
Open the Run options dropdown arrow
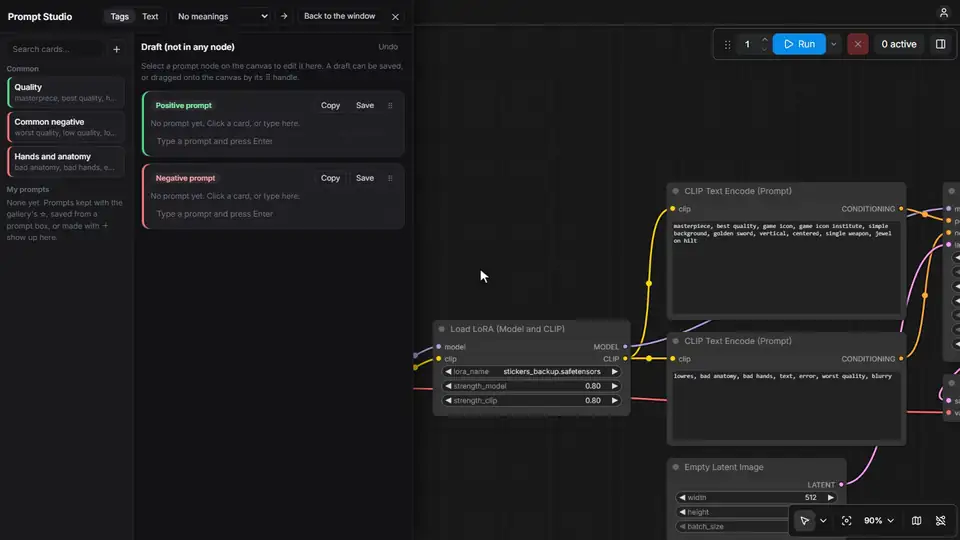coord(833,44)
